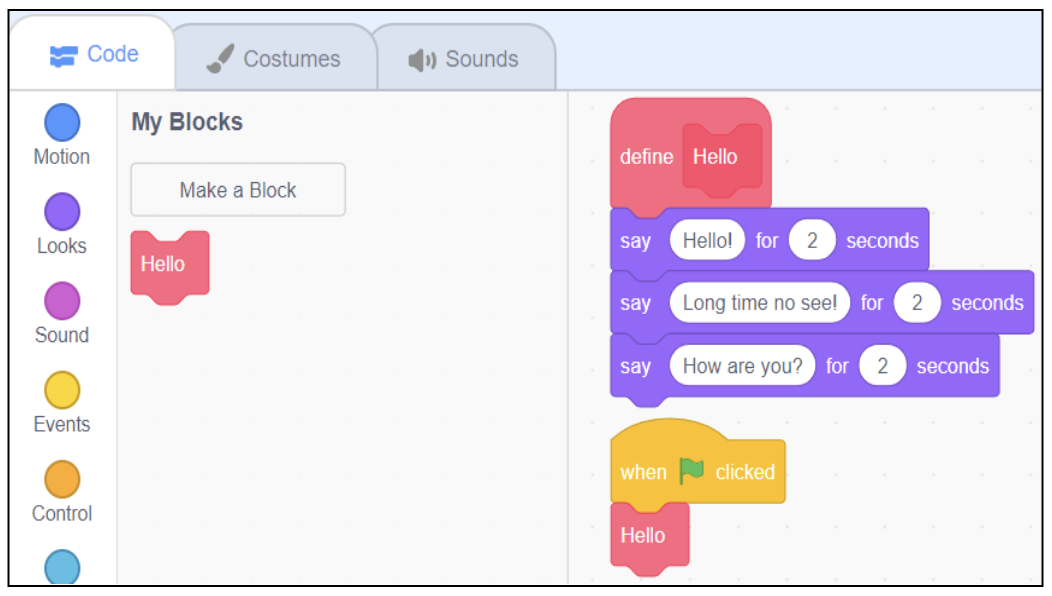The width and height of the screenshot is (1052, 596).
Task: Open the Events block category
Action: tap(62, 390)
